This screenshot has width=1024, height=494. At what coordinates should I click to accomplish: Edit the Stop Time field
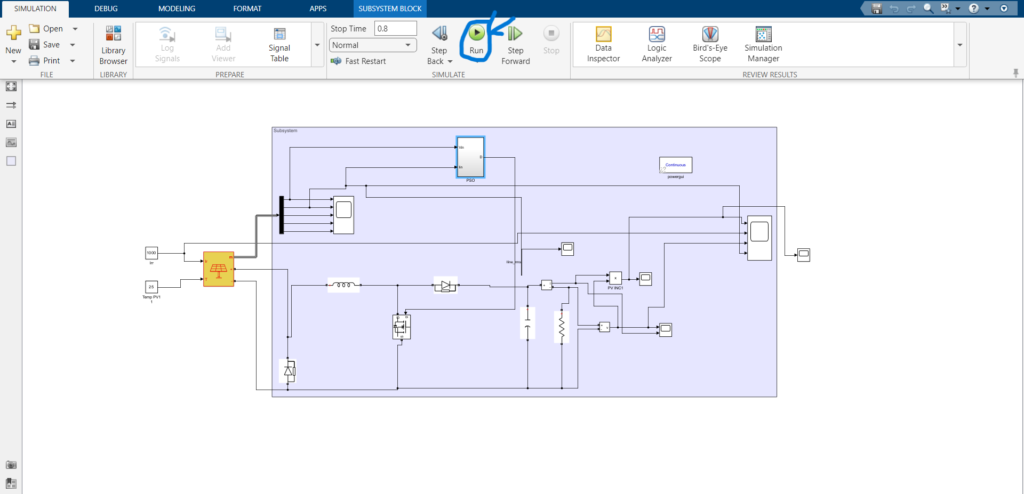pos(395,28)
